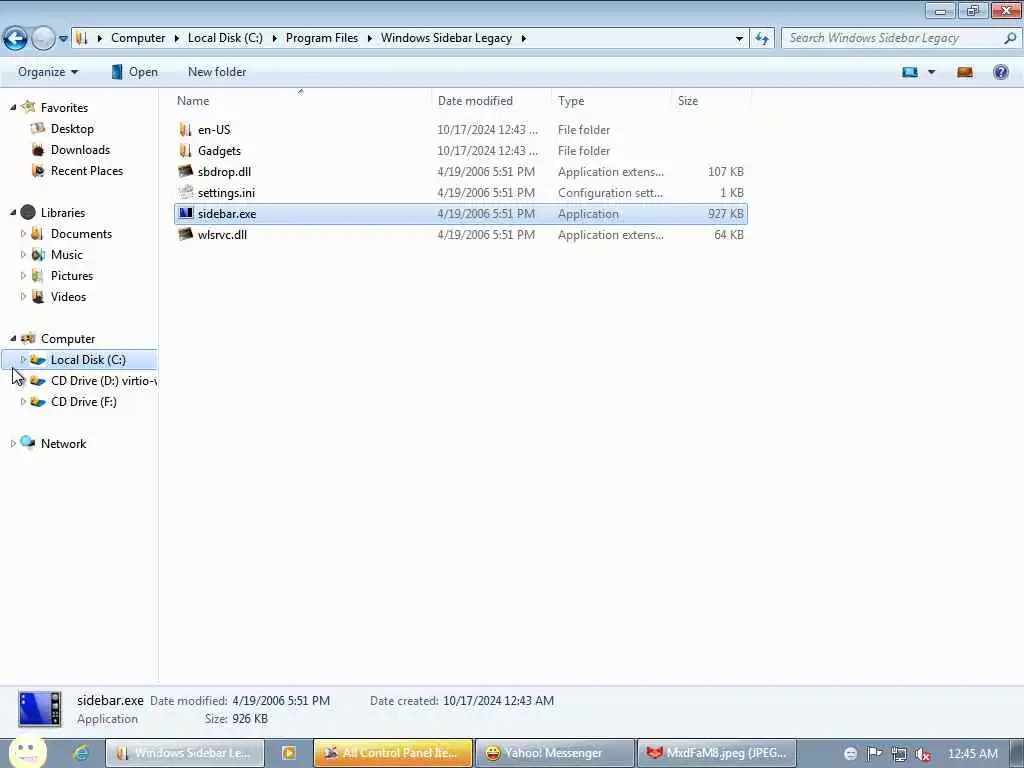Go back using the Back arrow button
The image size is (1024, 768).
point(15,38)
